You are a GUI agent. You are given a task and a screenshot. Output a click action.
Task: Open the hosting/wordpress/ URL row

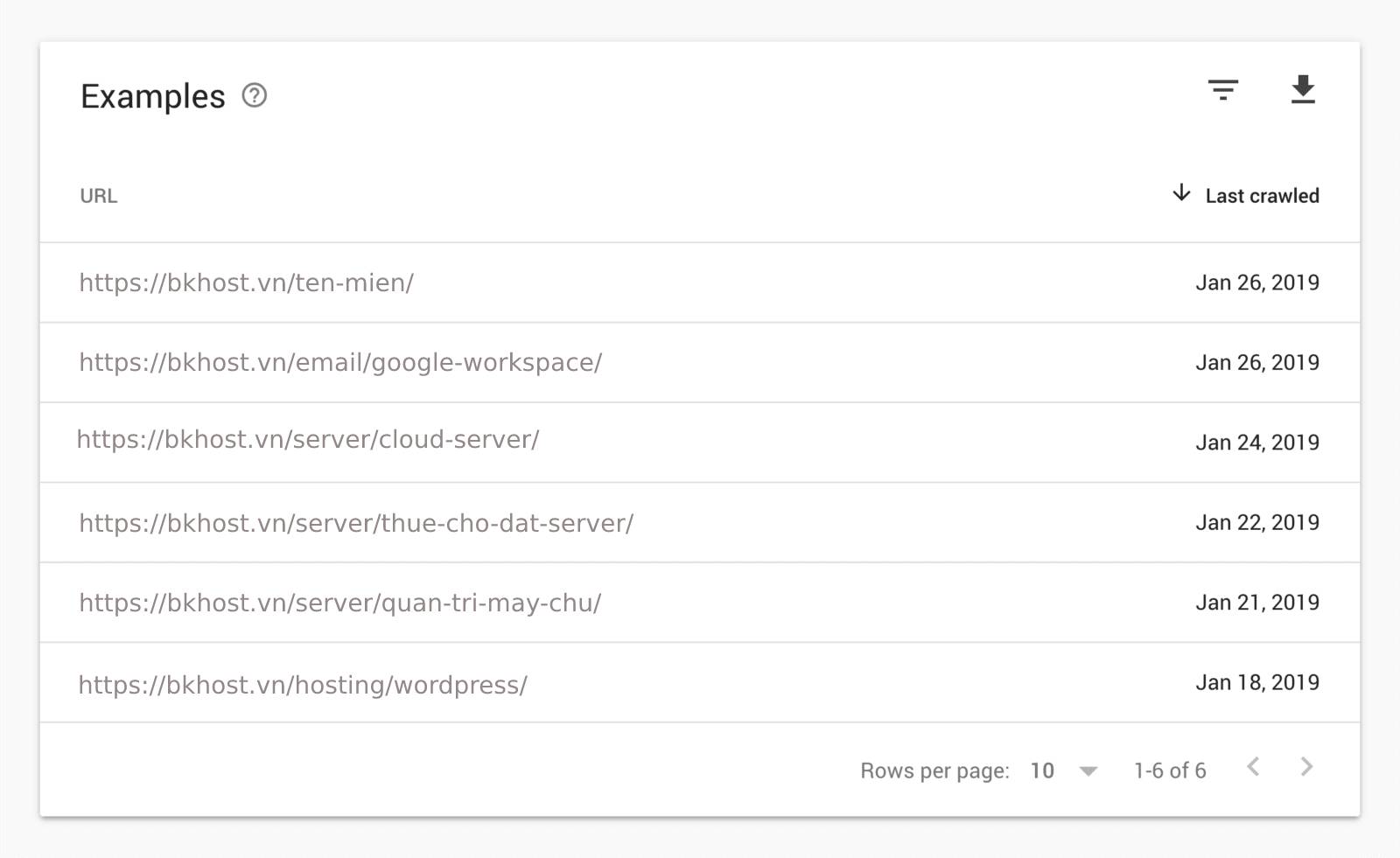click(x=700, y=683)
